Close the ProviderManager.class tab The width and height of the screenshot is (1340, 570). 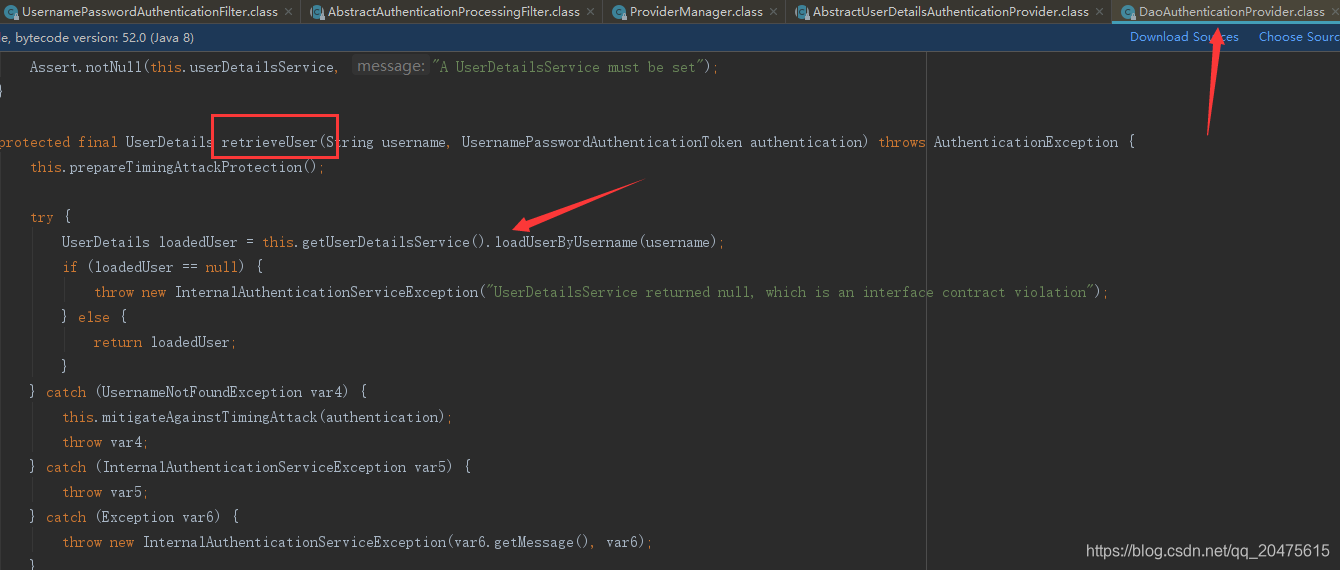point(774,12)
